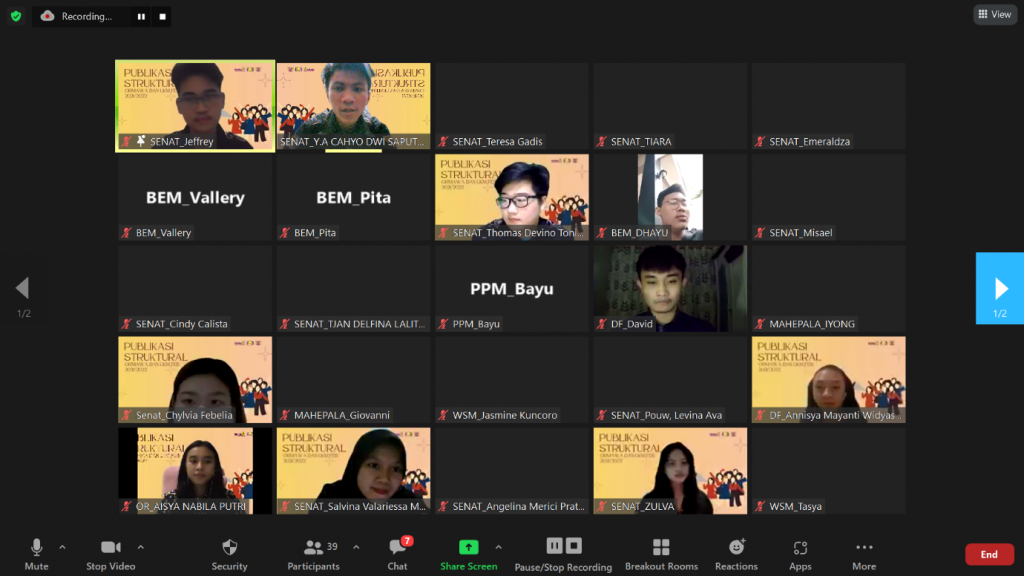Select the SENAT_Teresa Gadis tile
Viewport: 1024px width, 576px height.
point(511,106)
